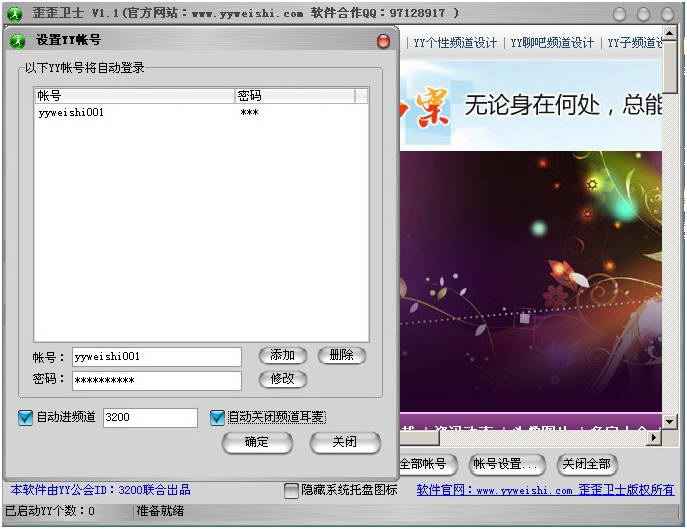Click the 关闭 button in the dialog
The image size is (687, 529).
(x=345, y=442)
